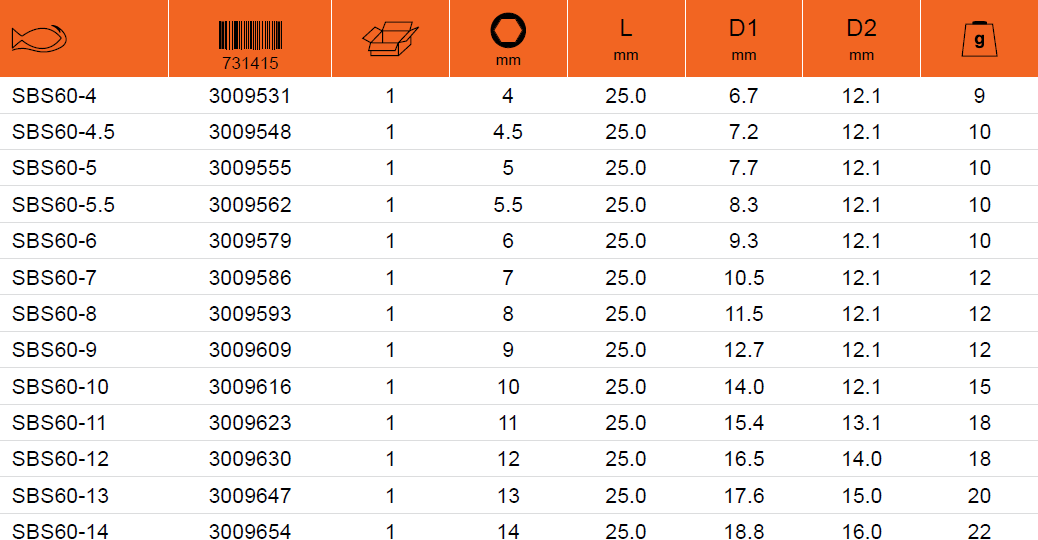Click barcode number 3009630
This screenshot has height=540, width=1038.
250,459
